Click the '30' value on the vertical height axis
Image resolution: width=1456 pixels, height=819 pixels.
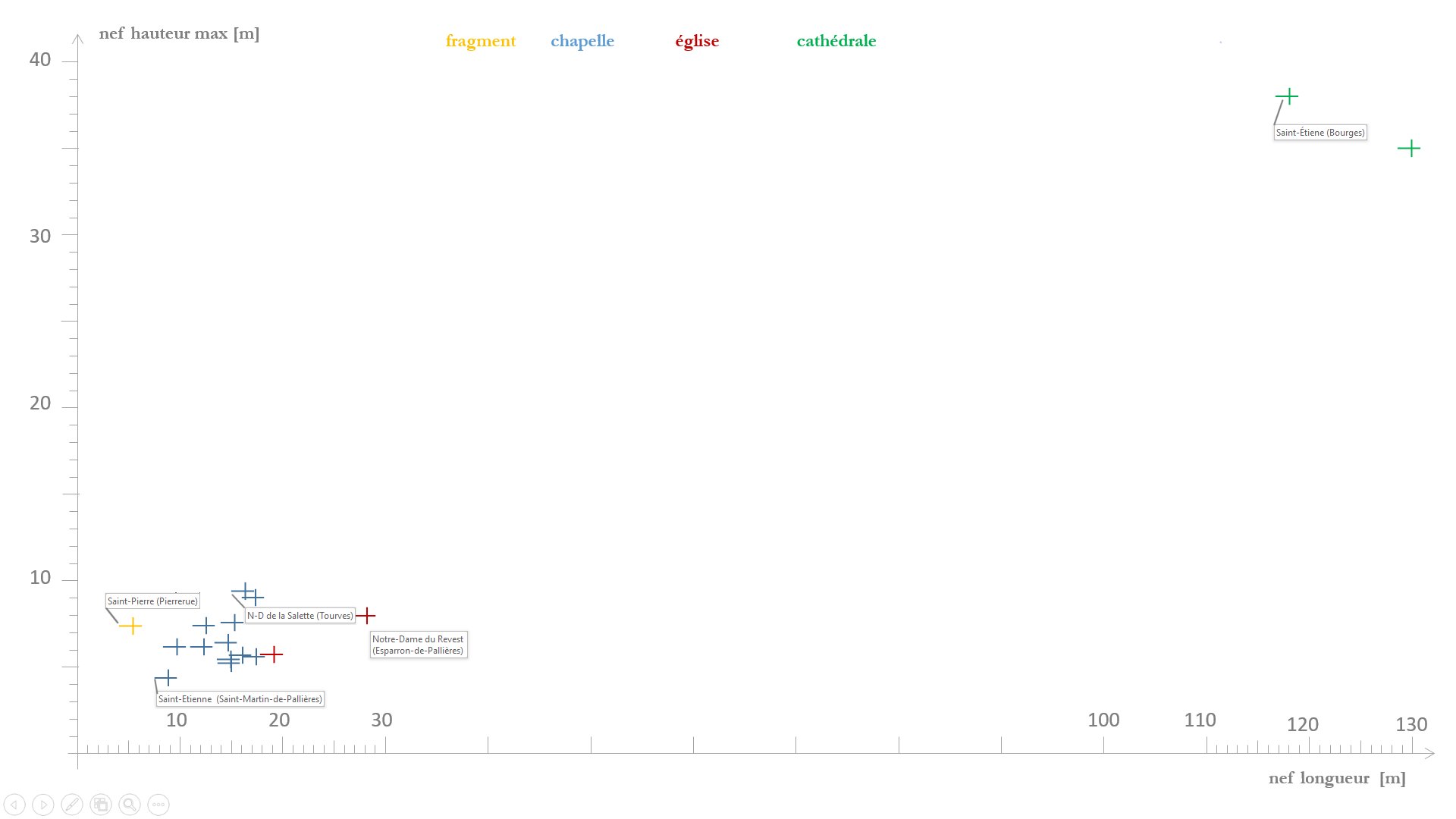pyautogui.click(x=40, y=237)
